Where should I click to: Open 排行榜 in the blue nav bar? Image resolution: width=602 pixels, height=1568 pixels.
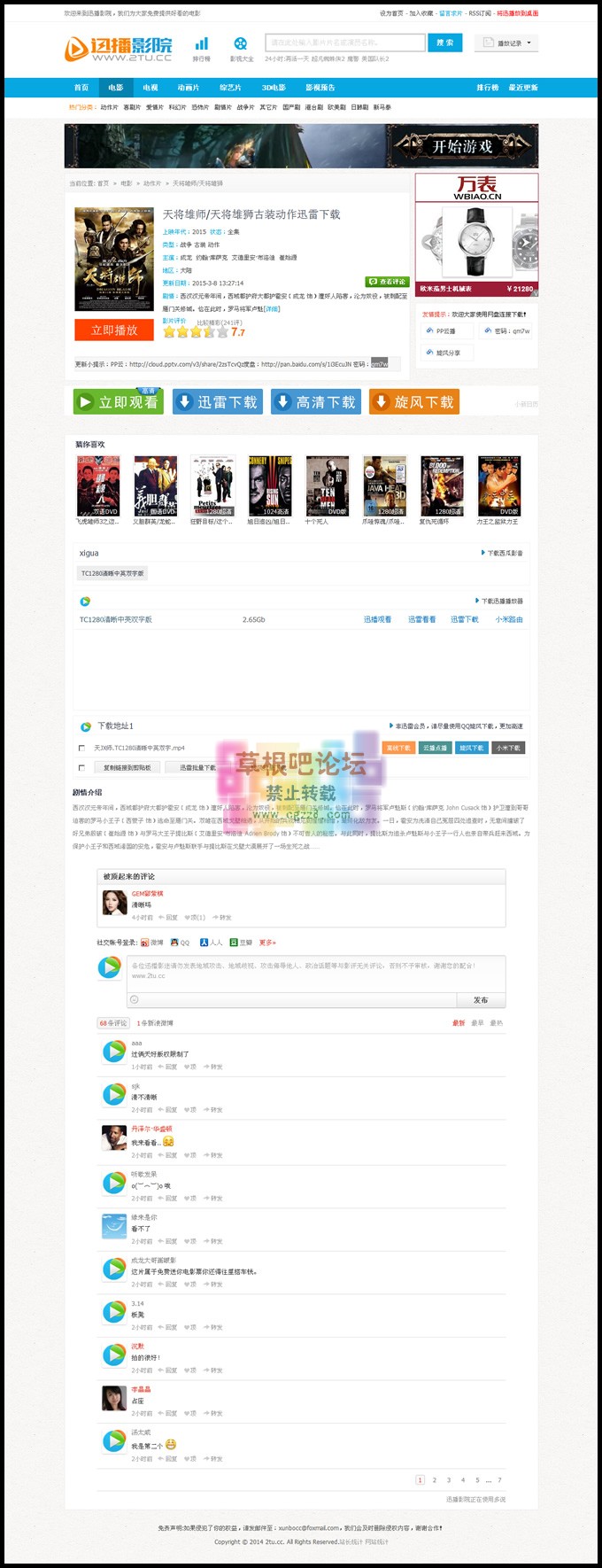(x=488, y=88)
